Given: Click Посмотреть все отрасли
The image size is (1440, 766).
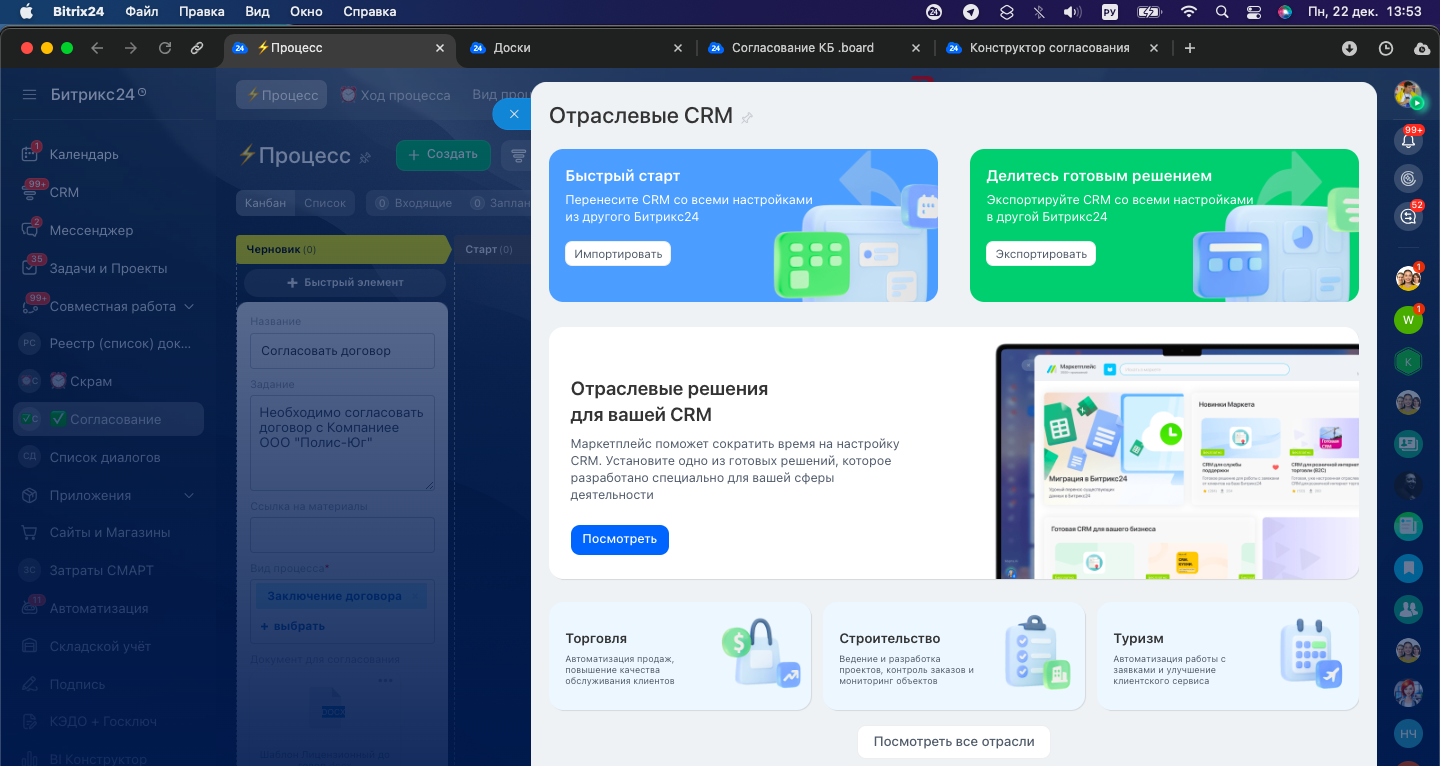Looking at the screenshot, I should (x=953, y=742).
